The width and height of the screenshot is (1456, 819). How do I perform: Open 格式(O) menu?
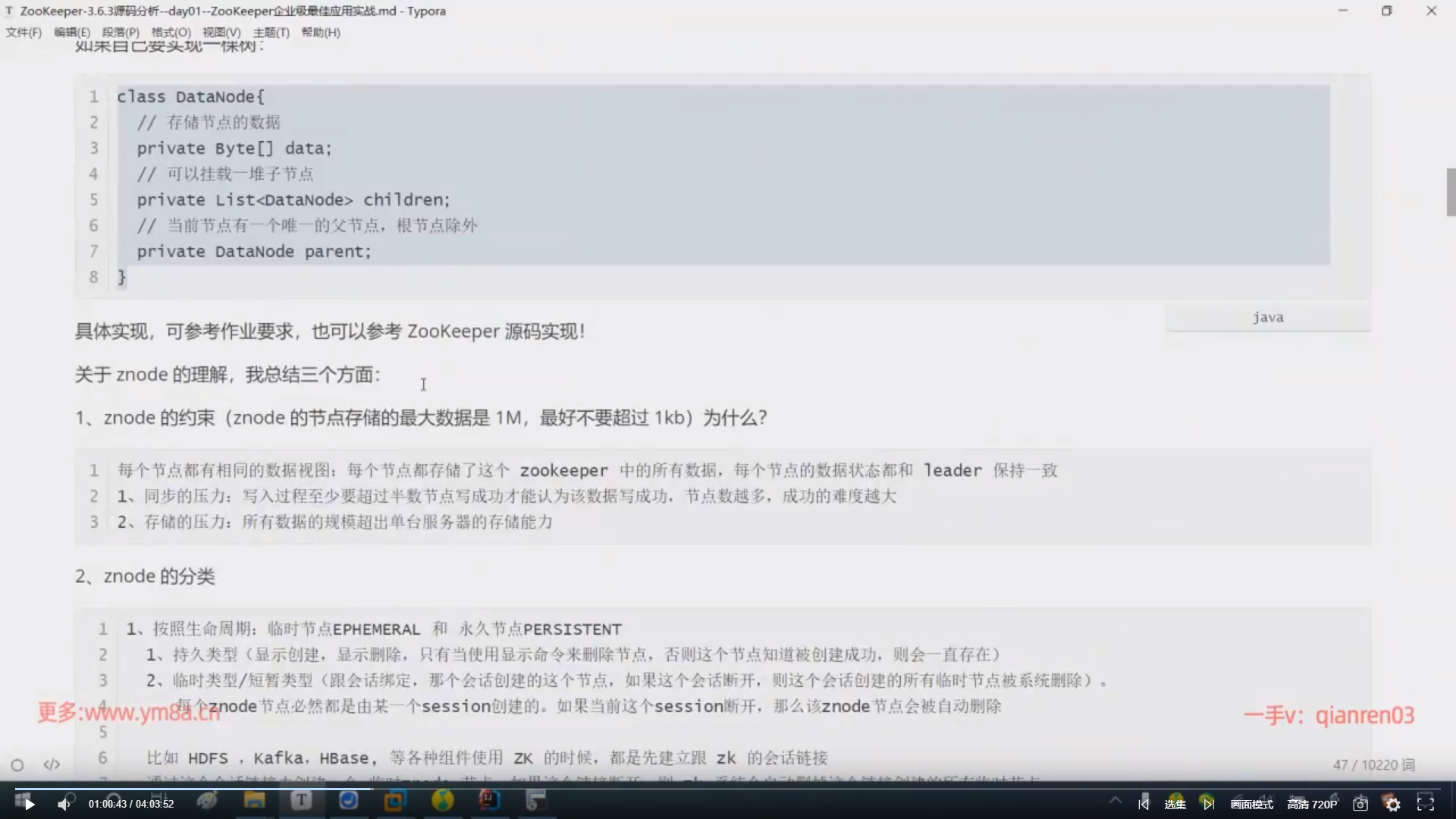pyautogui.click(x=171, y=33)
